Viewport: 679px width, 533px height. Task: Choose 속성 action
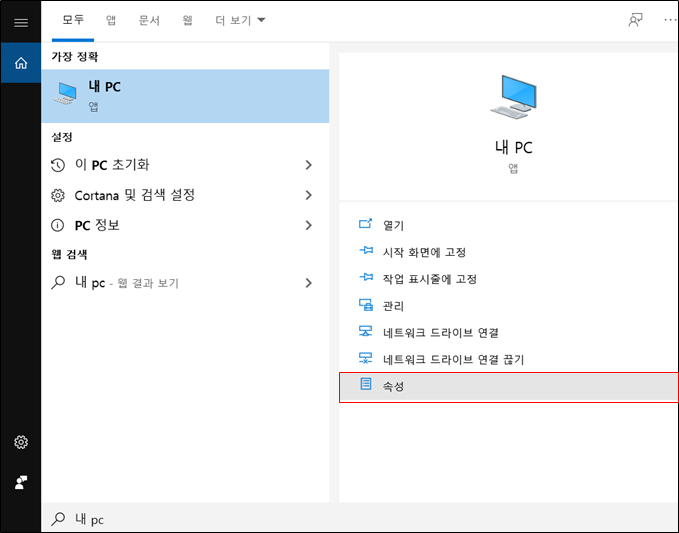(508, 387)
